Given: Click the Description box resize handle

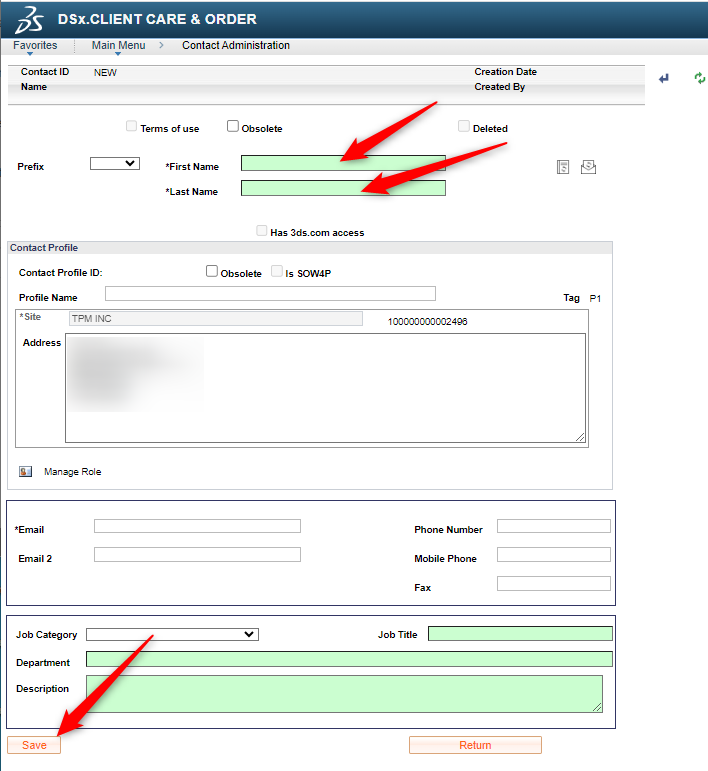Looking at the screenshot, I should click(597, 706).
